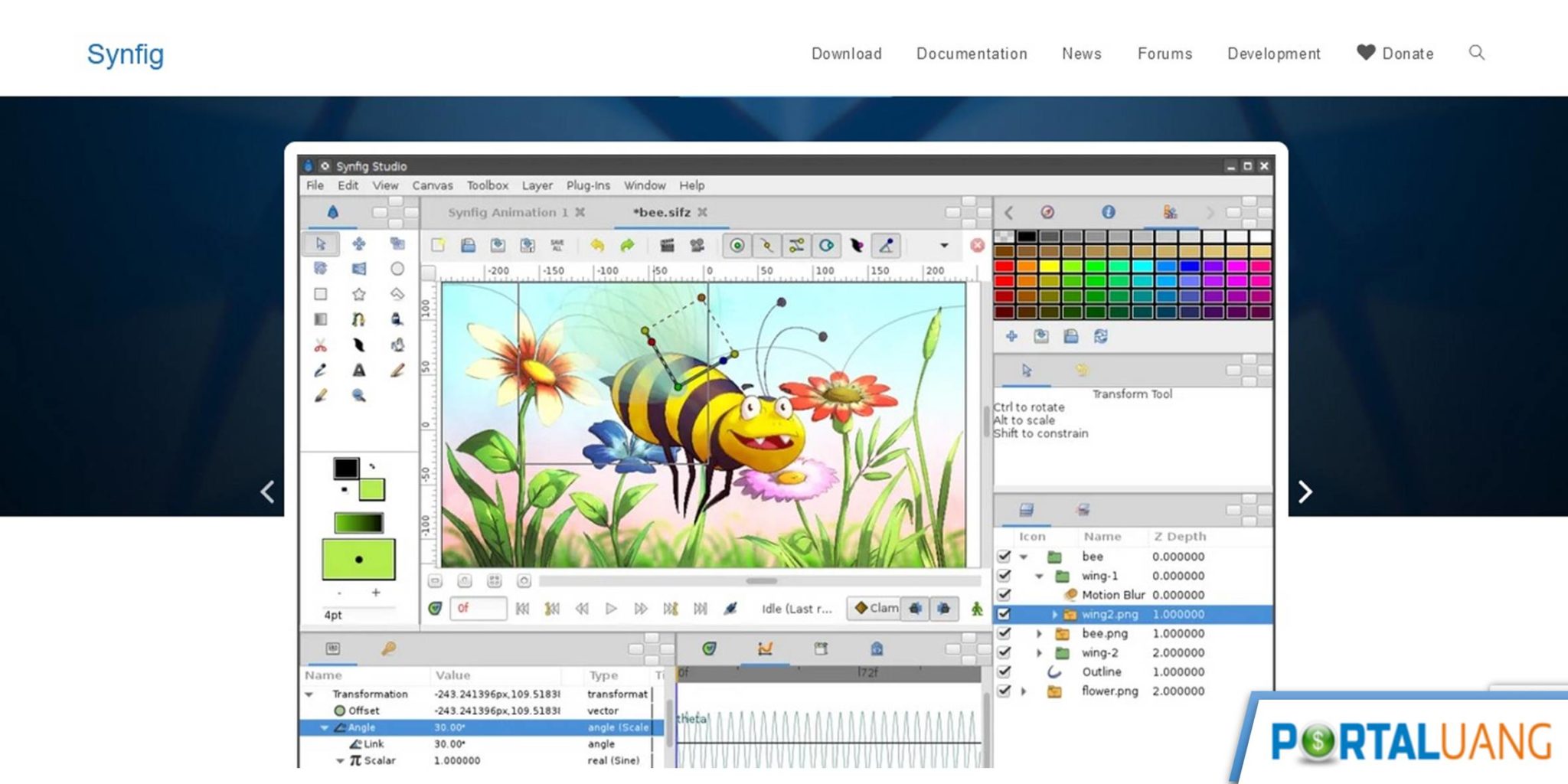
Task: Expand the wing2.png layer
Action: pos(1054,614)
